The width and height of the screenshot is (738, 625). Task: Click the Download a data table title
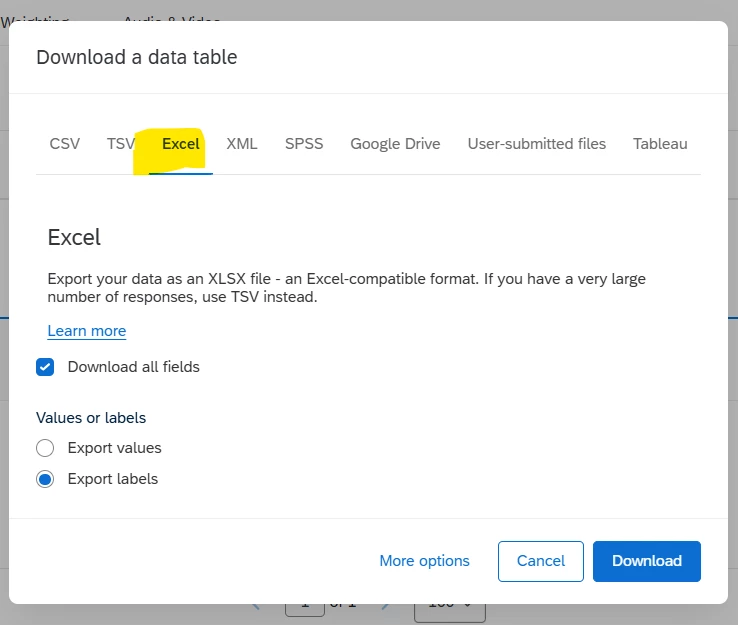137,57
